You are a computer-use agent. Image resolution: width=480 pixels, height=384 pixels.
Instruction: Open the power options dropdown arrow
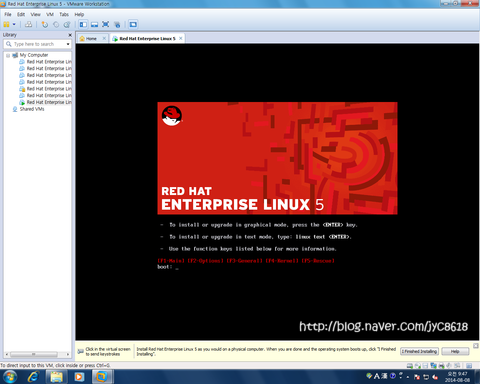tap(14, 24)
